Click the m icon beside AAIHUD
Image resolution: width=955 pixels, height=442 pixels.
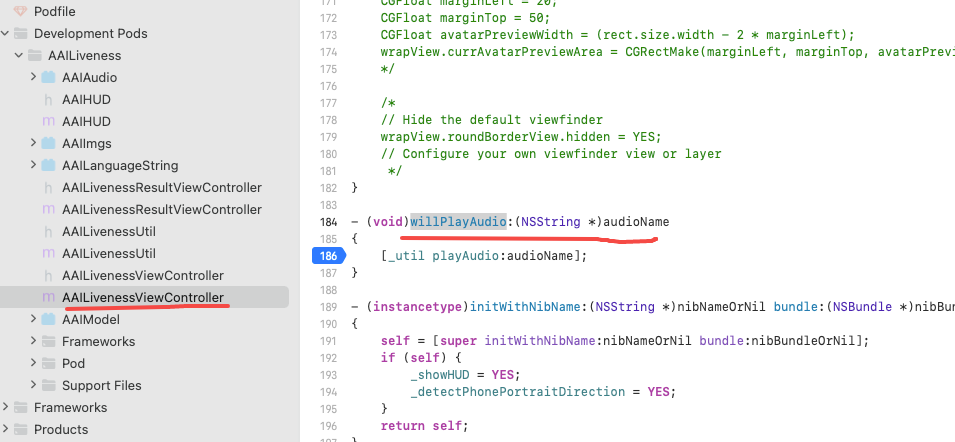(49, 121)
